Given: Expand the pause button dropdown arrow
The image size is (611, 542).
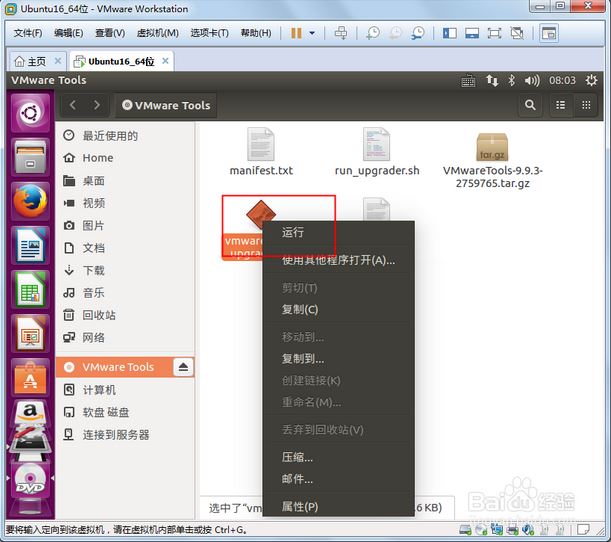Looking at the screenshot, I should click(x=312, y=33).
